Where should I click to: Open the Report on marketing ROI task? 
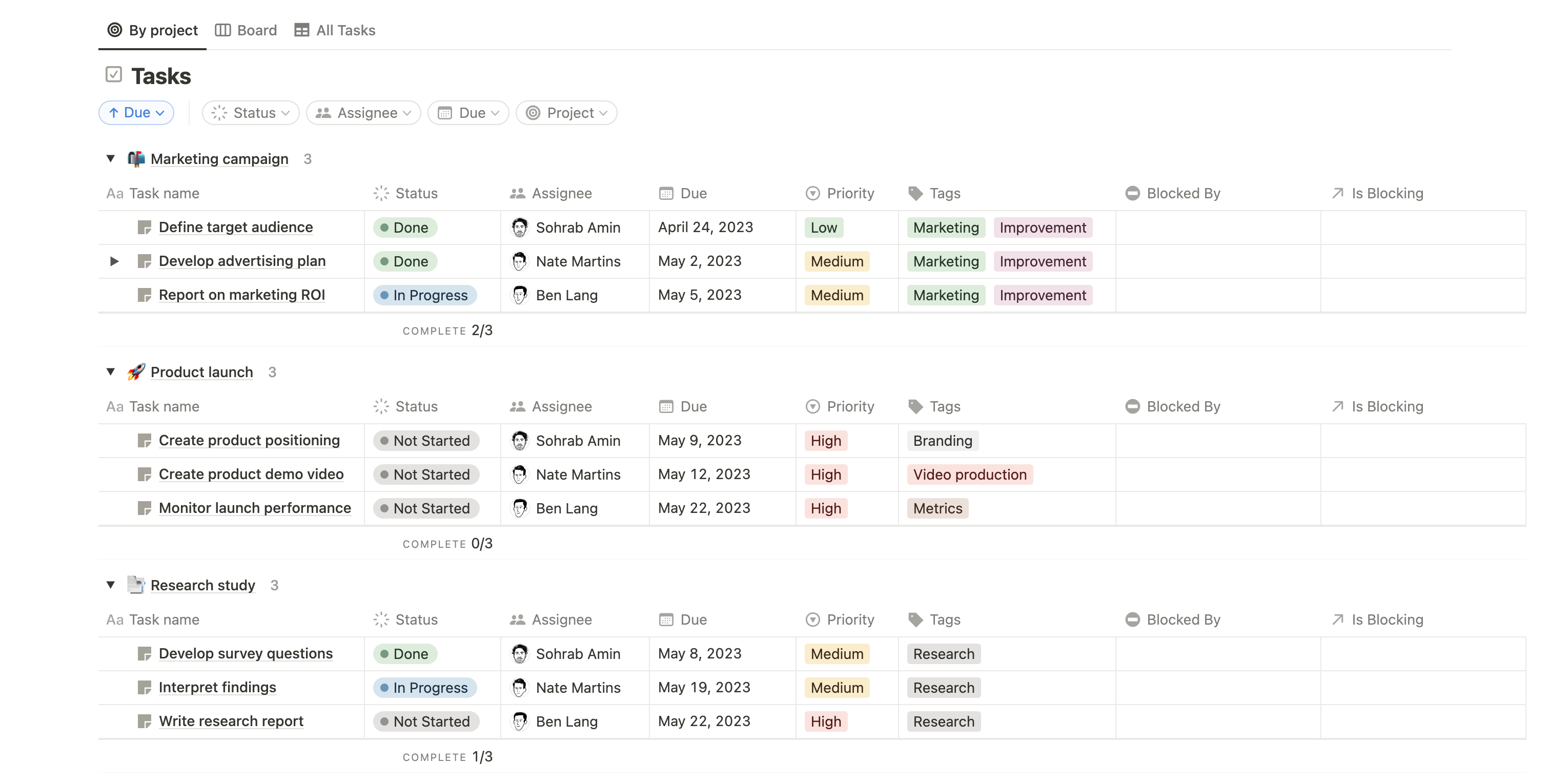point(242,295)
